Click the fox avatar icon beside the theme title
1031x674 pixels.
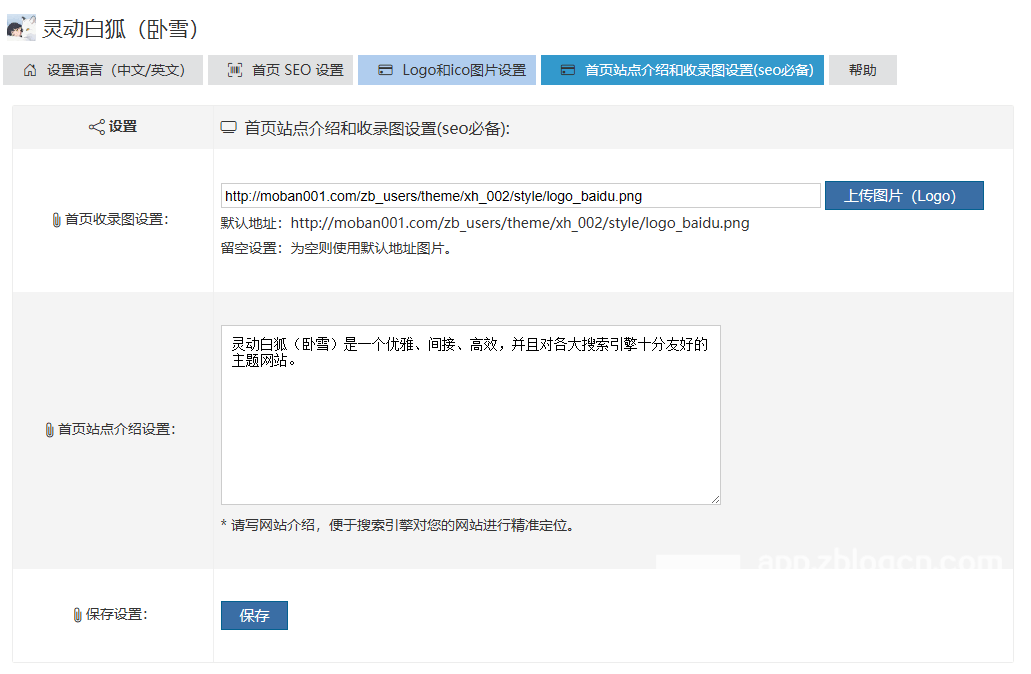[x=21, y=27]
